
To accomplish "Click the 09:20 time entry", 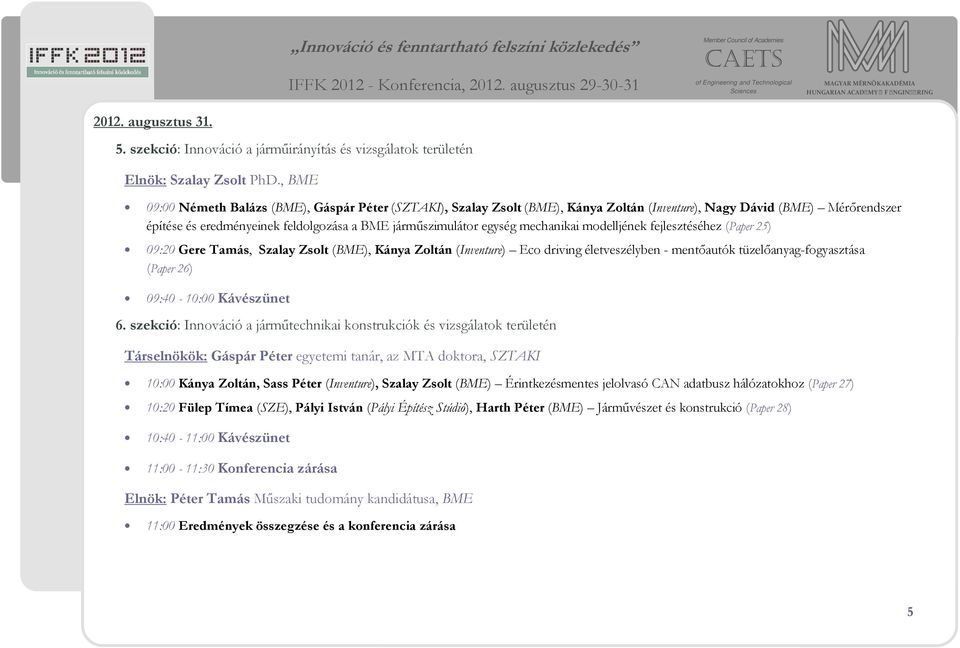I will click(x=160, y=250).
